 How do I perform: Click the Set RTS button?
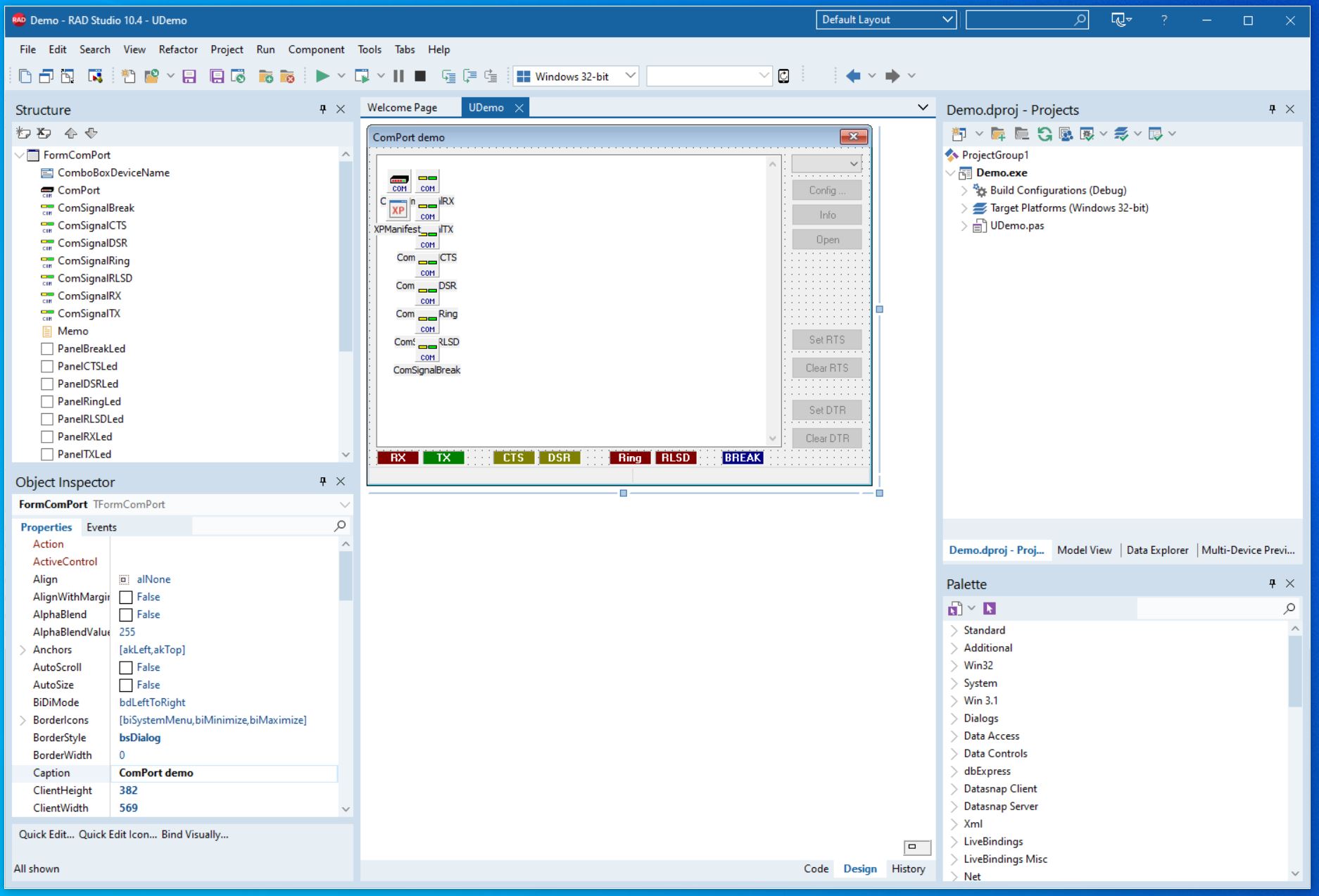tap(827, 340)
